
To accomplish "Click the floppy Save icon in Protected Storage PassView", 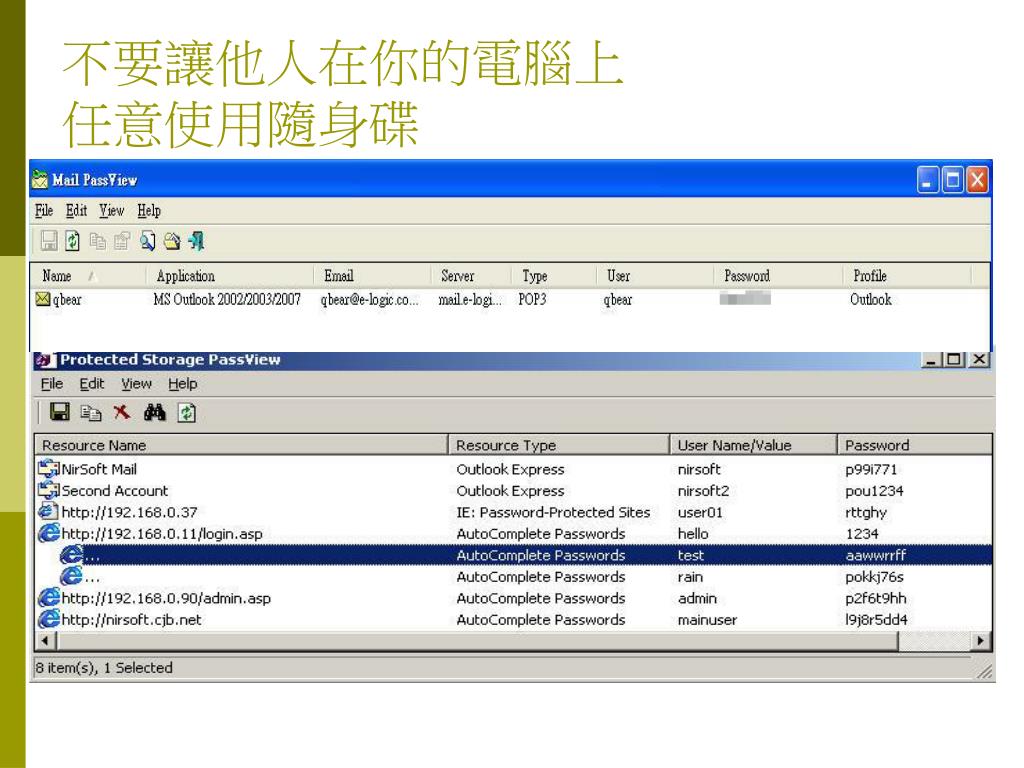I will coord(59,412).
